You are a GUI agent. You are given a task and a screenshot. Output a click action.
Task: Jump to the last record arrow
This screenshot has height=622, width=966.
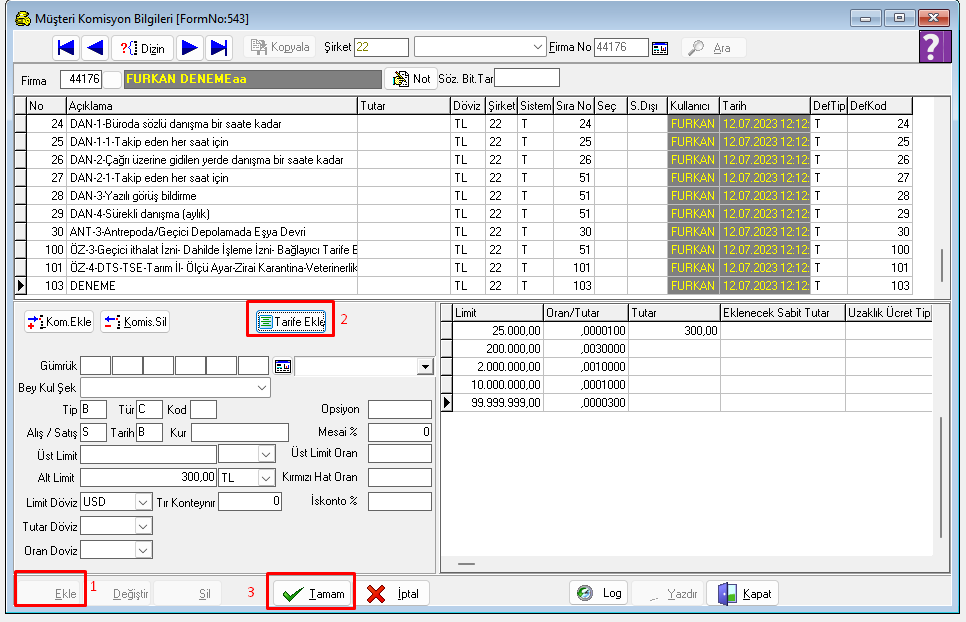[220, 47]
